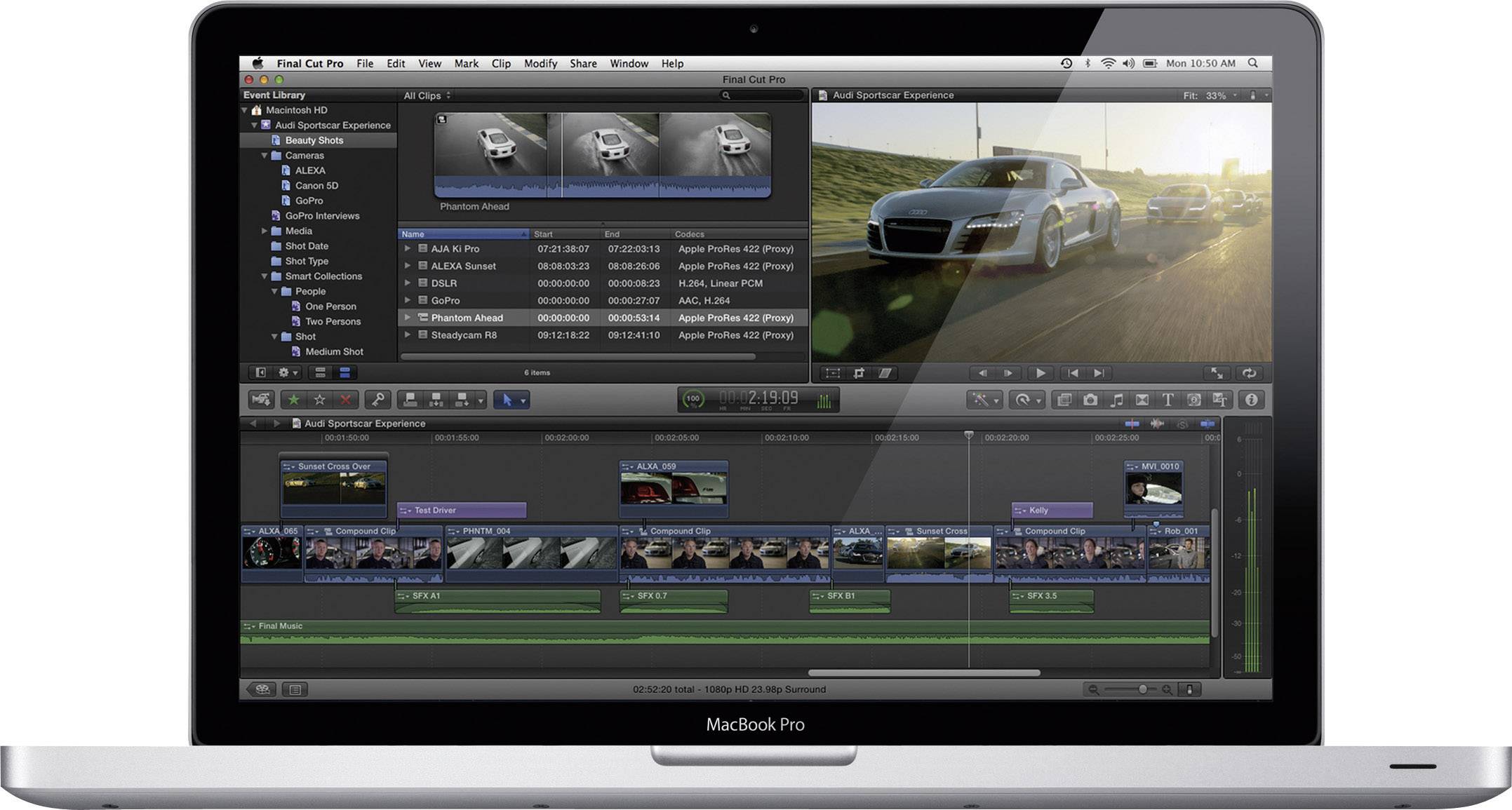This screenshot has height=810, width=1512.
Task: Adjust the timeline zoom slider knob
Action: pos(1142,689)
